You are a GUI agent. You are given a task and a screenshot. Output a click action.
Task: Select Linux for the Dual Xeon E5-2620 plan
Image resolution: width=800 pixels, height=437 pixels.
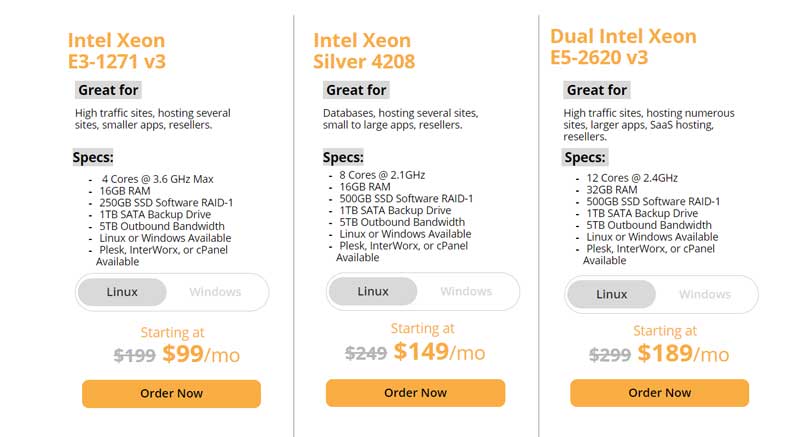tap(611, 294)
